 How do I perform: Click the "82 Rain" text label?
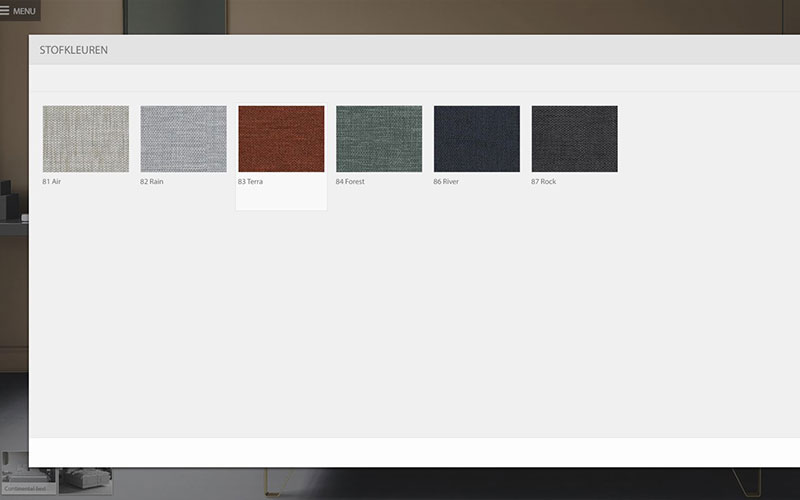152,182
